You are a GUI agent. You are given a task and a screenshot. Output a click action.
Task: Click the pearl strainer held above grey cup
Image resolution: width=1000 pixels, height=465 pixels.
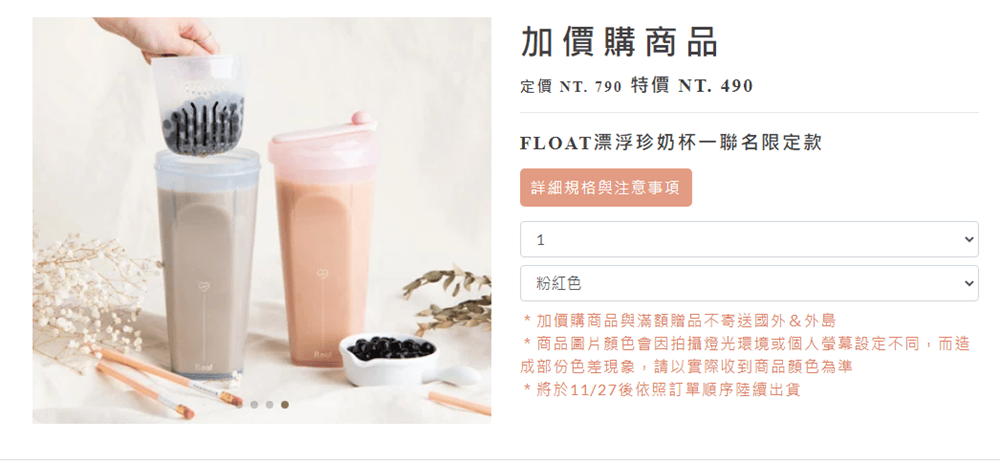pos(198,105)
